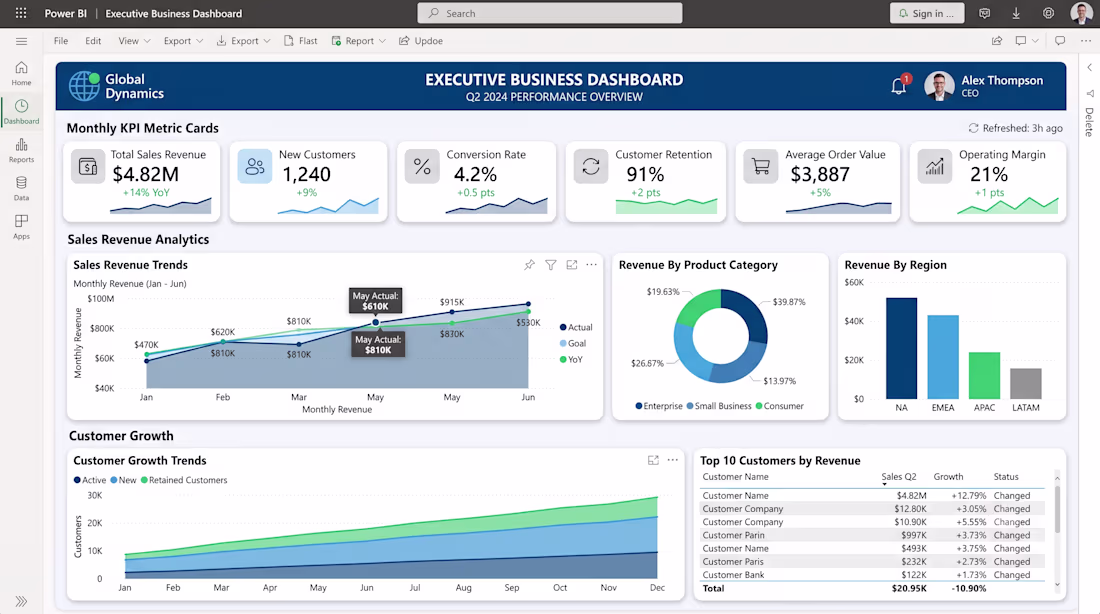Open Data in the left sidebar
Viewport: 1100px width, 614px height.
(x=21, y=188)
